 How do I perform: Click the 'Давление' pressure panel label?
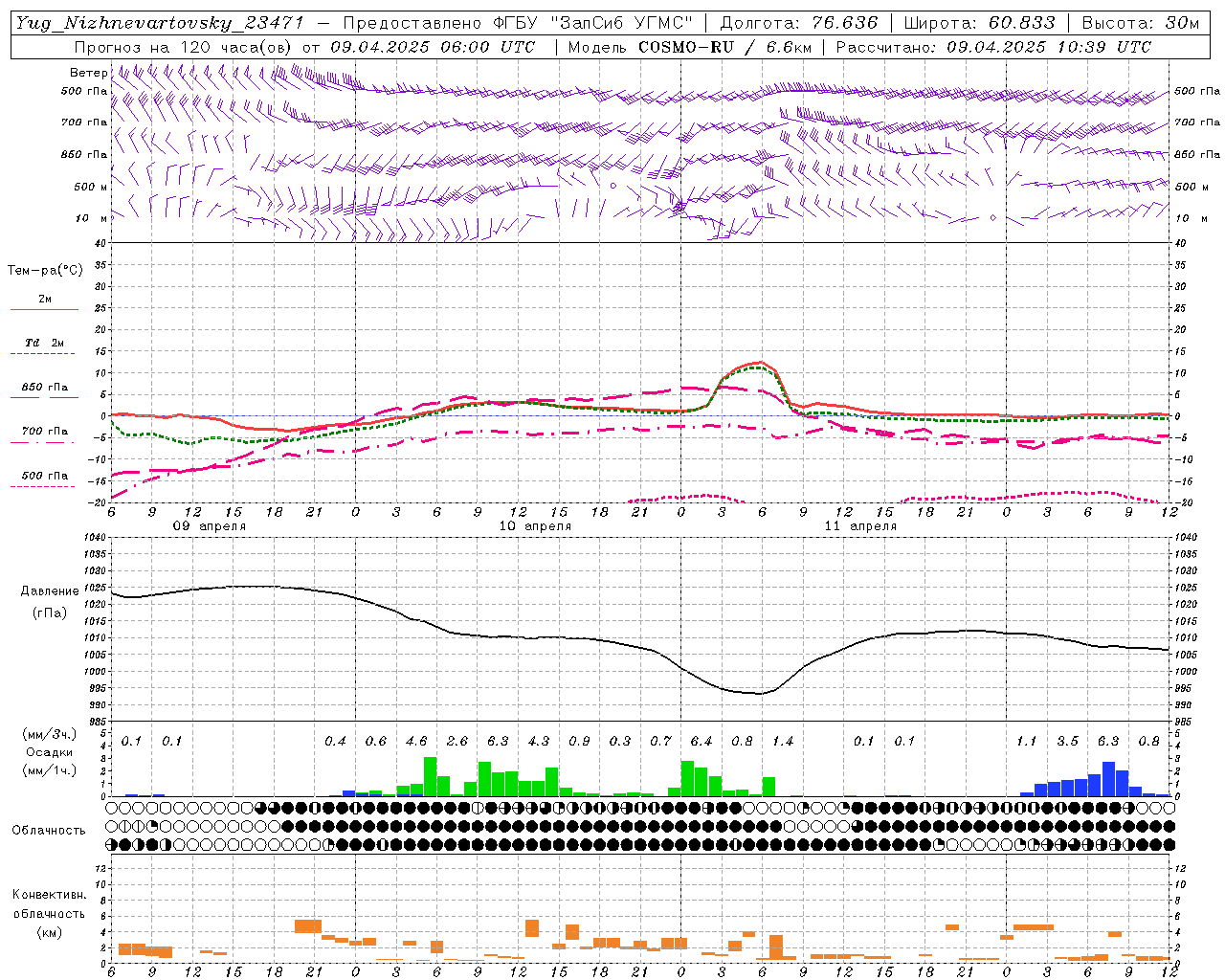(48, 591)
